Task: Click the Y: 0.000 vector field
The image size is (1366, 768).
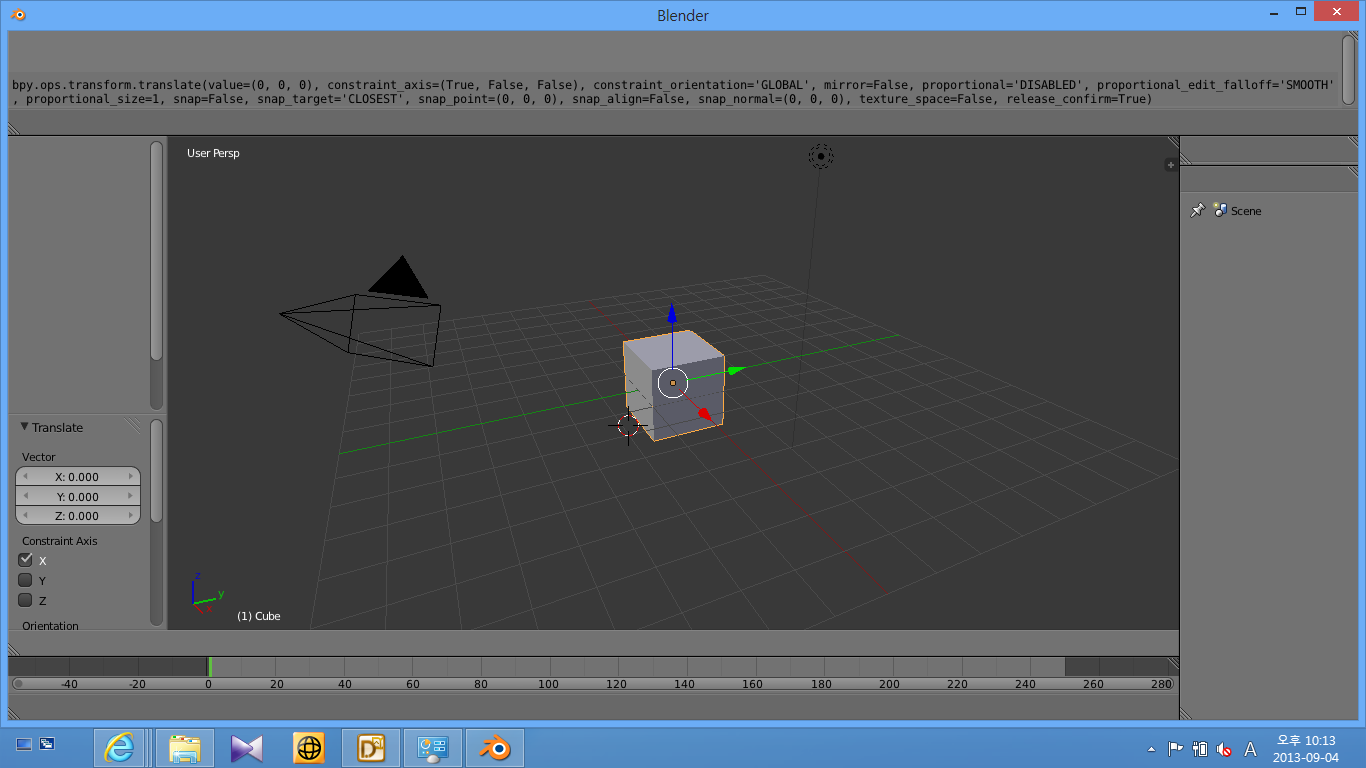Action: tap(78, 496)
